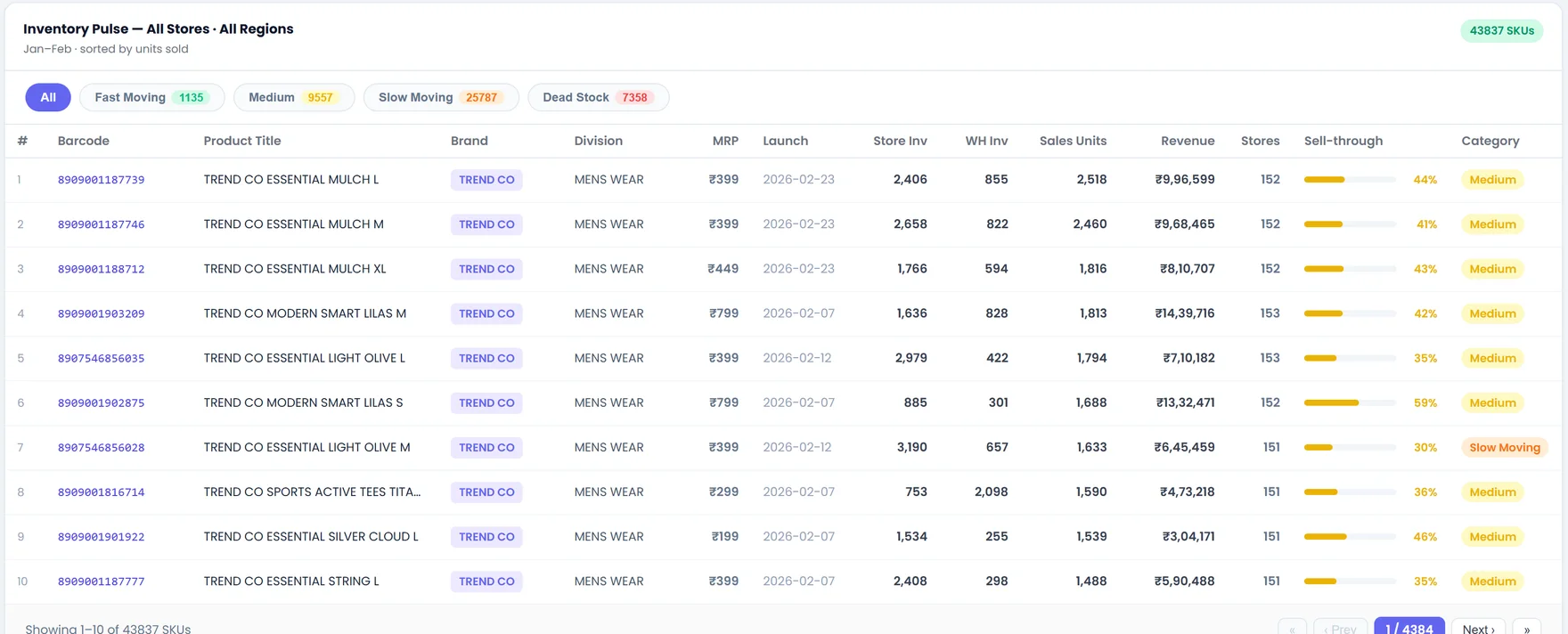The image size is (1568, 634).
Task: Click the 1 / 4384 page indicator
Action: coord(1409,628)
